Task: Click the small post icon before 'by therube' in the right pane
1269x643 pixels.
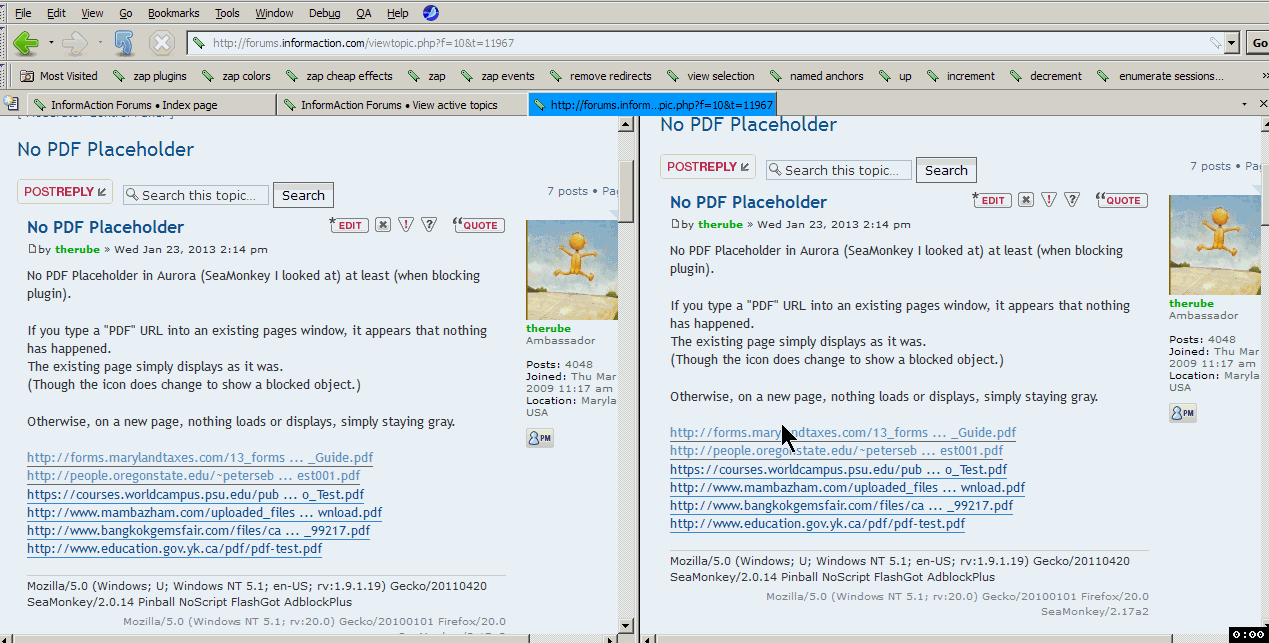Action: (675, 224)
